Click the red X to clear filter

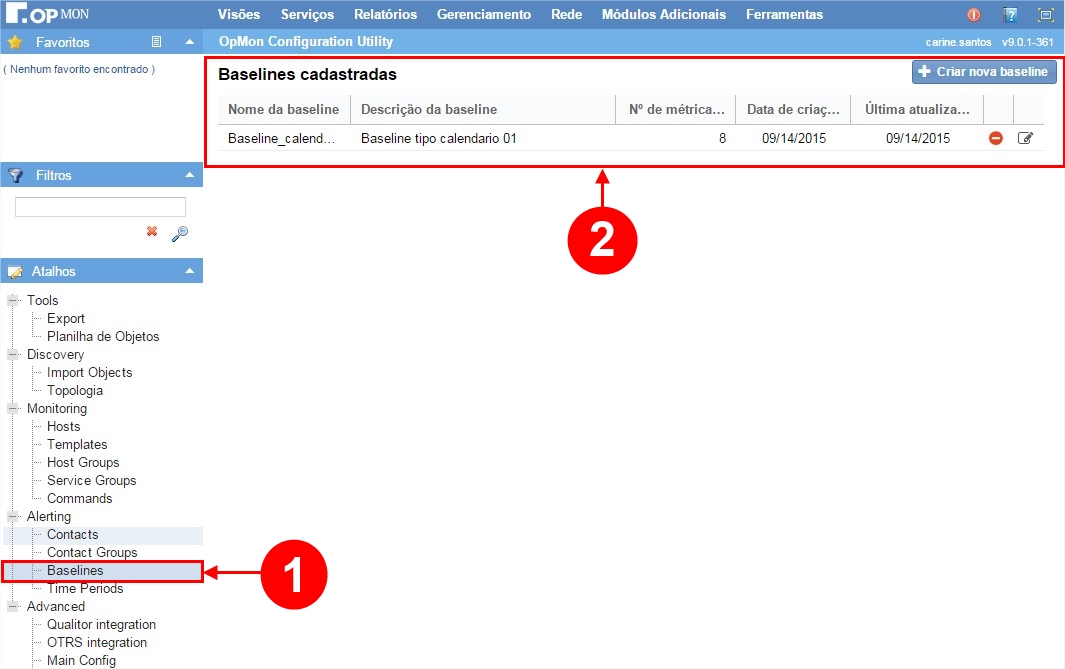coord(152,231)
